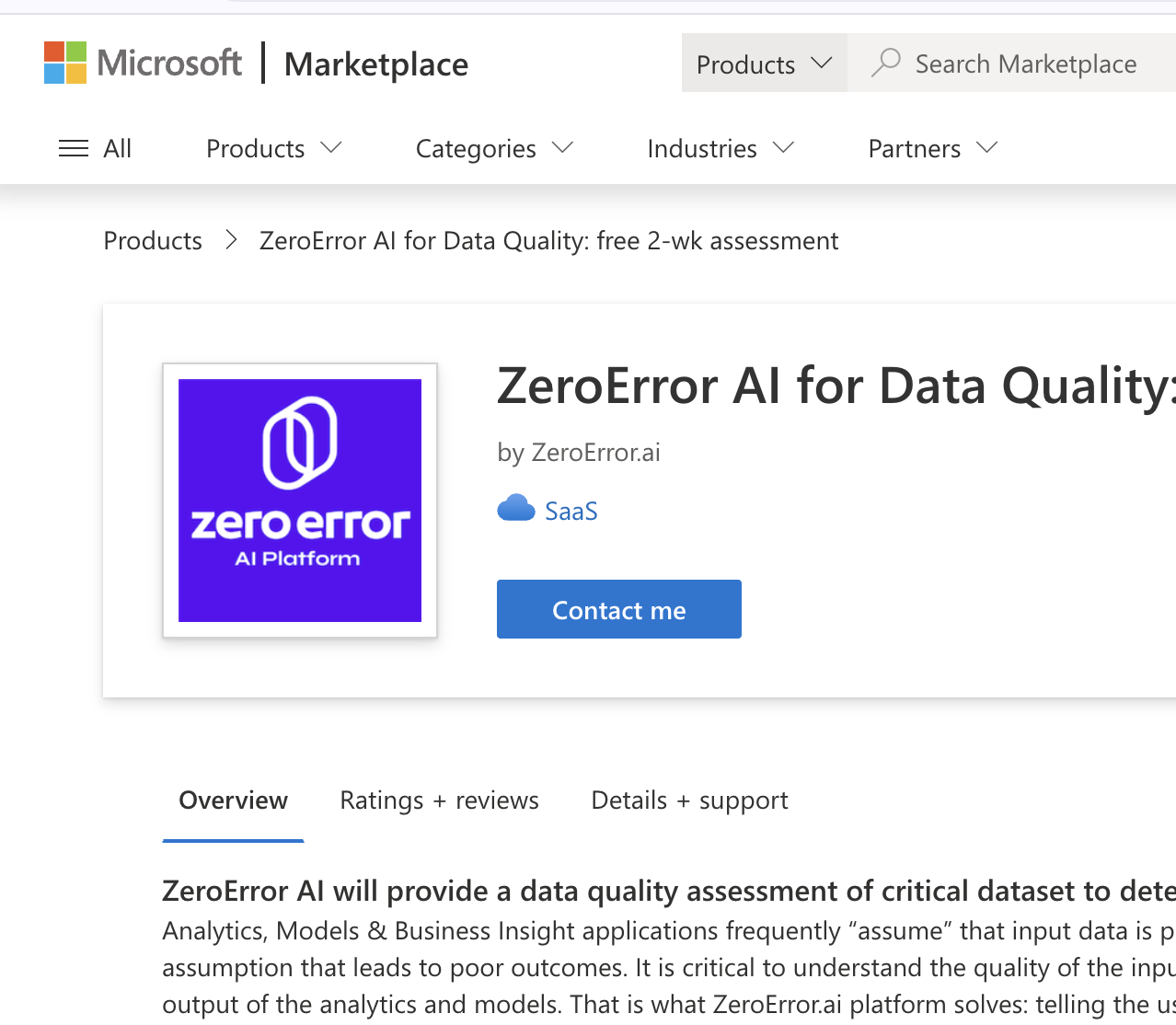Click the zero error AI Platform logo
The height and width of the screenshot is (1025, 1176).
tap(299, 500)
